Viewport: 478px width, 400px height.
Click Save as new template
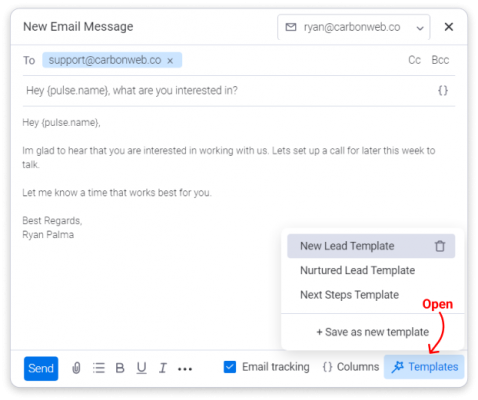point(373,332)
